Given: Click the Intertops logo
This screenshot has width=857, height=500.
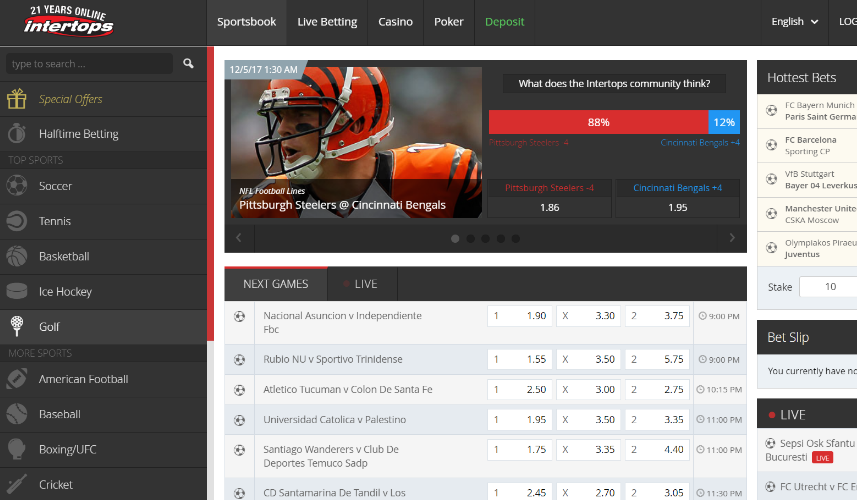Looking at the screenshot, I should click(68, 22).
